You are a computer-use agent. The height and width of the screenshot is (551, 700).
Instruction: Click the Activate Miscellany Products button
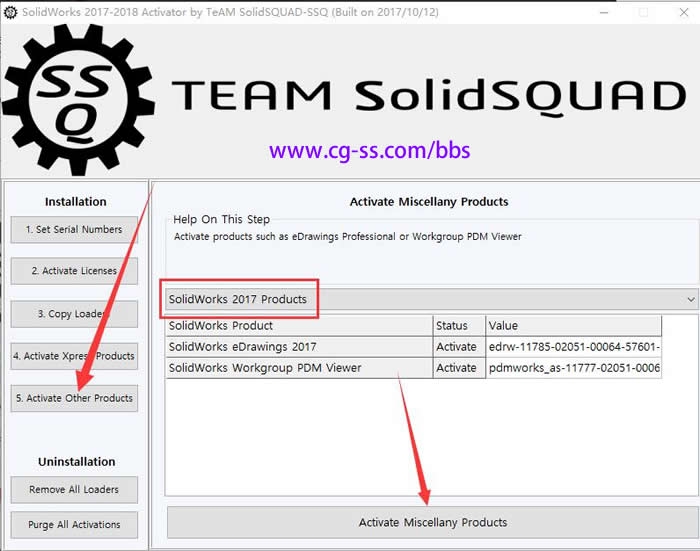tap(432, 522)
